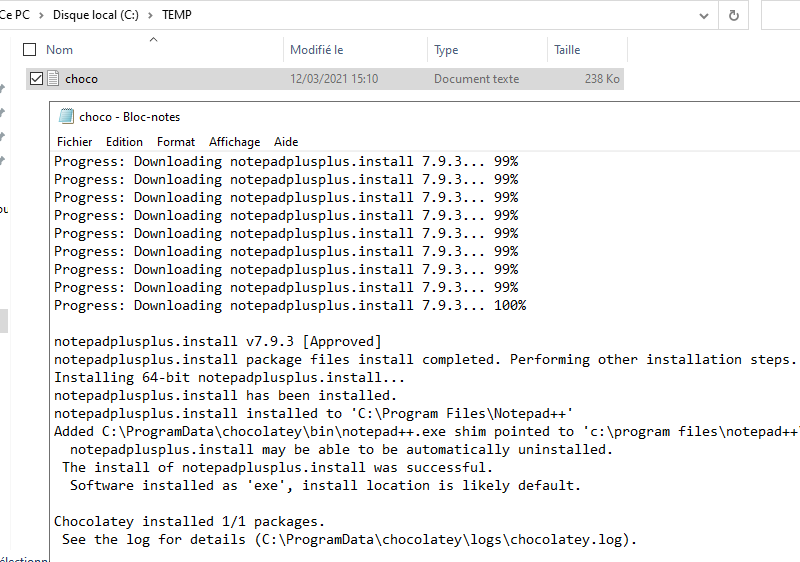Screen dimensions: 800x562
Task: Open the Fichier menu
Action: coord(74,142)
